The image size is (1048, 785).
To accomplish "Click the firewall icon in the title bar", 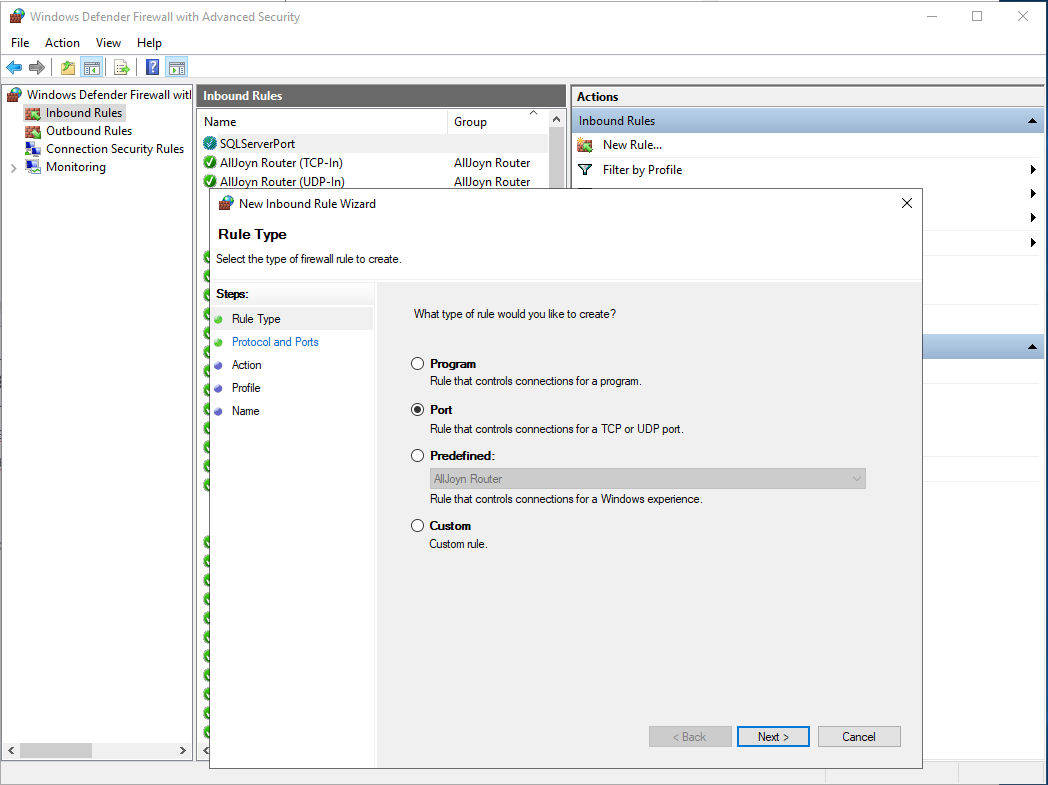I will pos(17,17).
